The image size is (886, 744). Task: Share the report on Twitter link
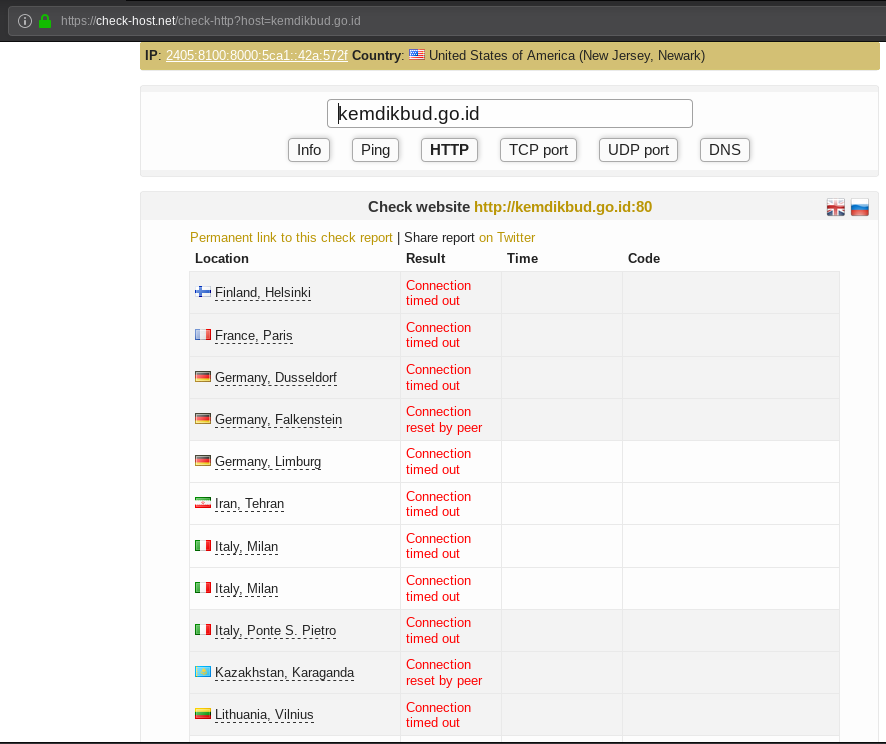point(507,237)
